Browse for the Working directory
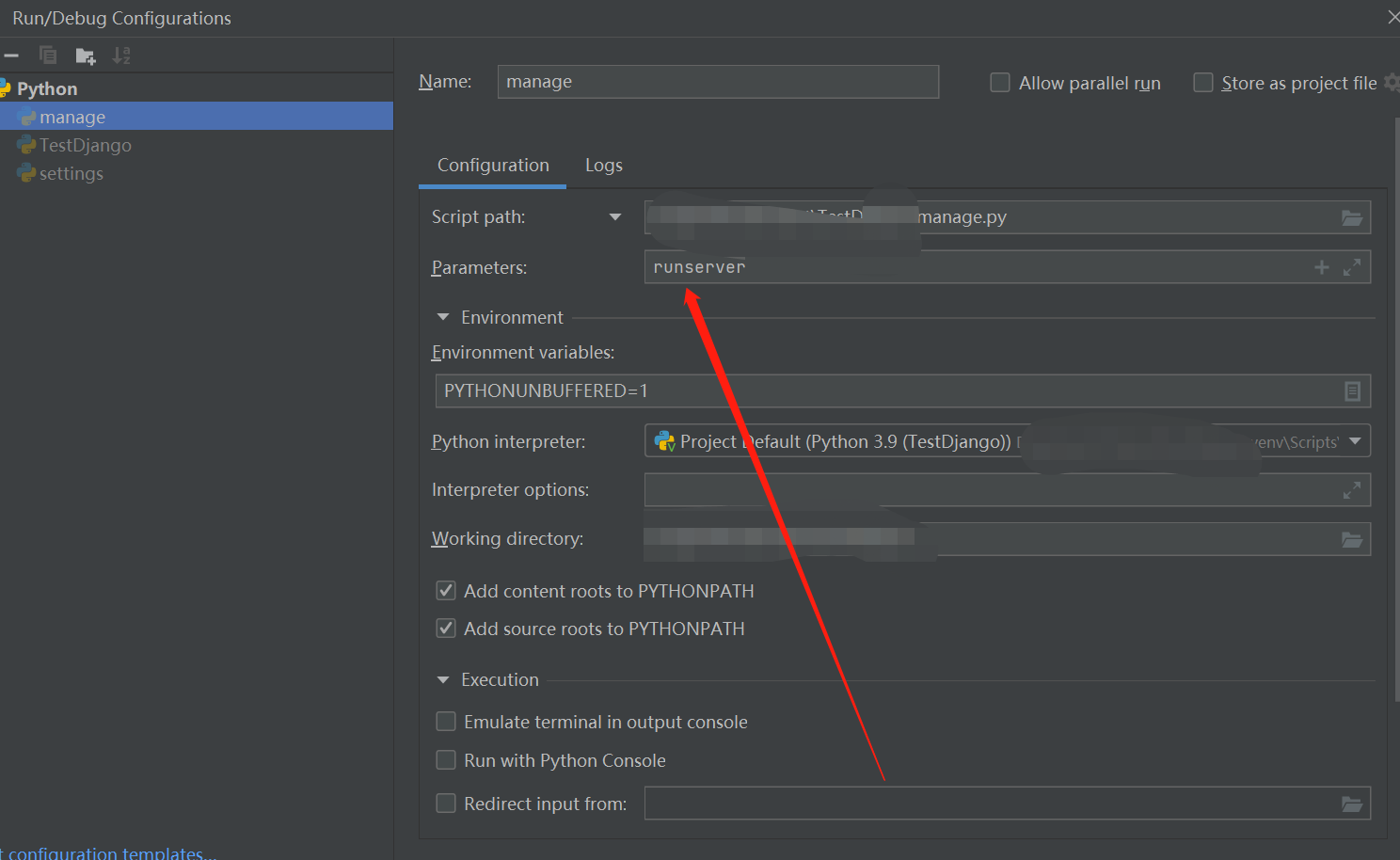Viewport: 1400px width, 860px height. [x=1352, y=539]
